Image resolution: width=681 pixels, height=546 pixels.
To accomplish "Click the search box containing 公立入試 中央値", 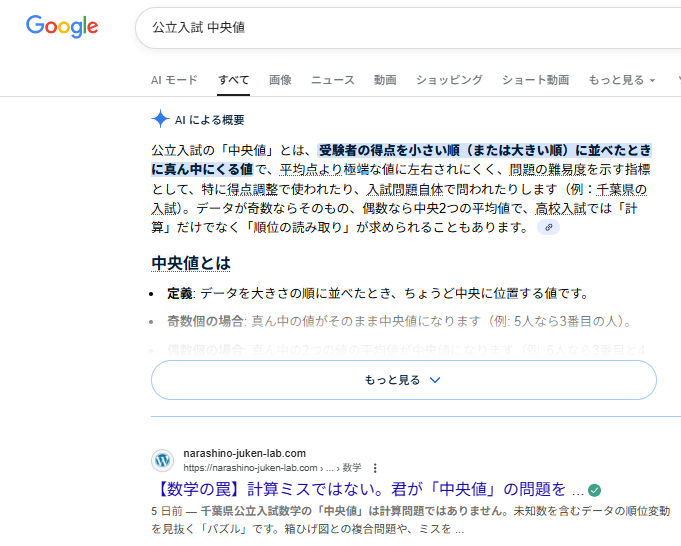I will pyautogui.click(x=400, y=29).
